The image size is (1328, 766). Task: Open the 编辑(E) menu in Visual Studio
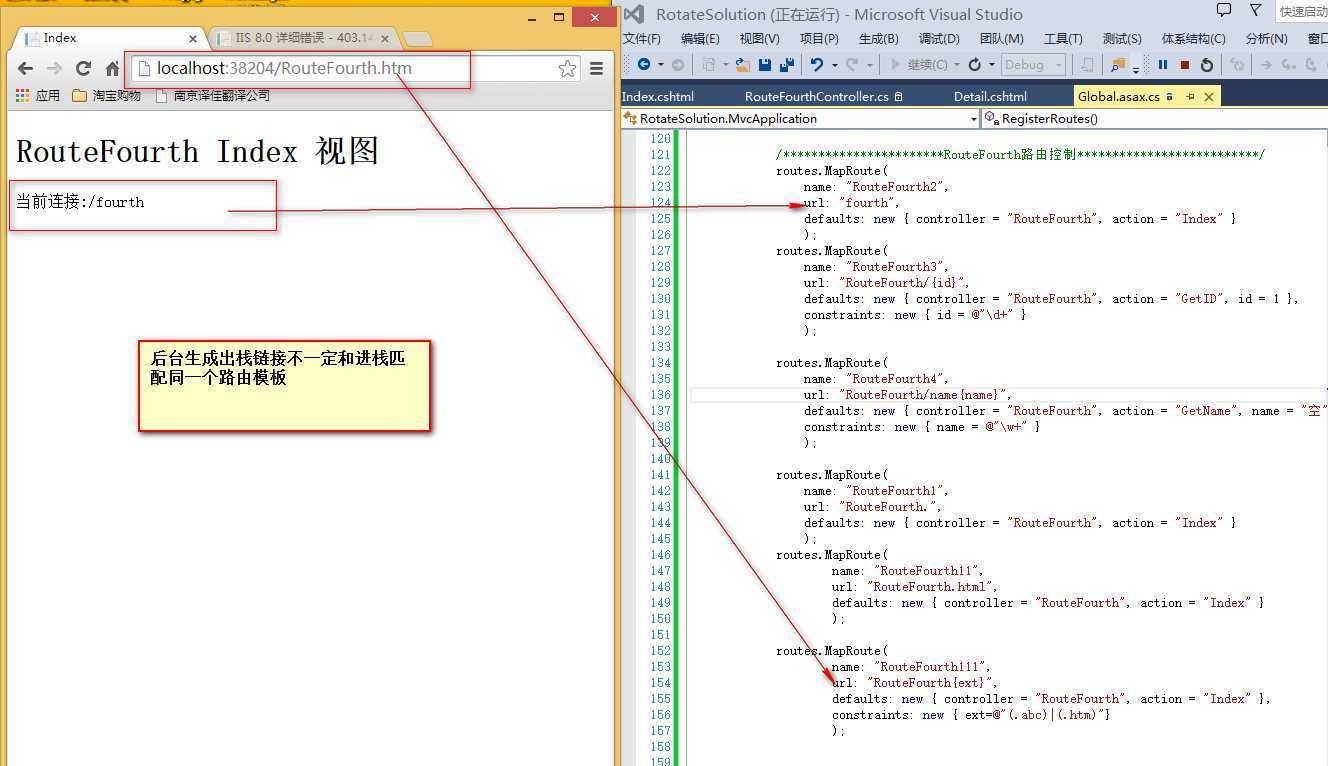point(700,38)
